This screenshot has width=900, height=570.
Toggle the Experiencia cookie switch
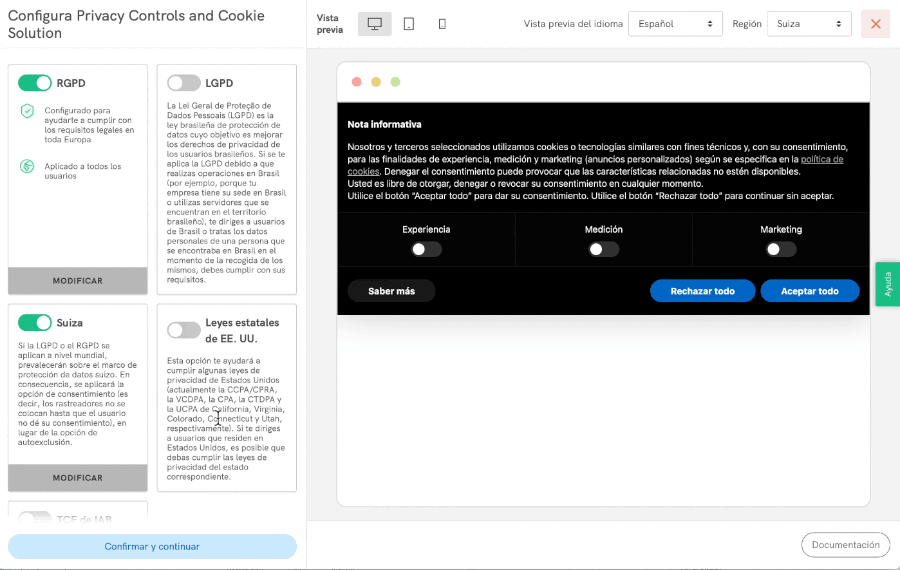click(426, 249)
